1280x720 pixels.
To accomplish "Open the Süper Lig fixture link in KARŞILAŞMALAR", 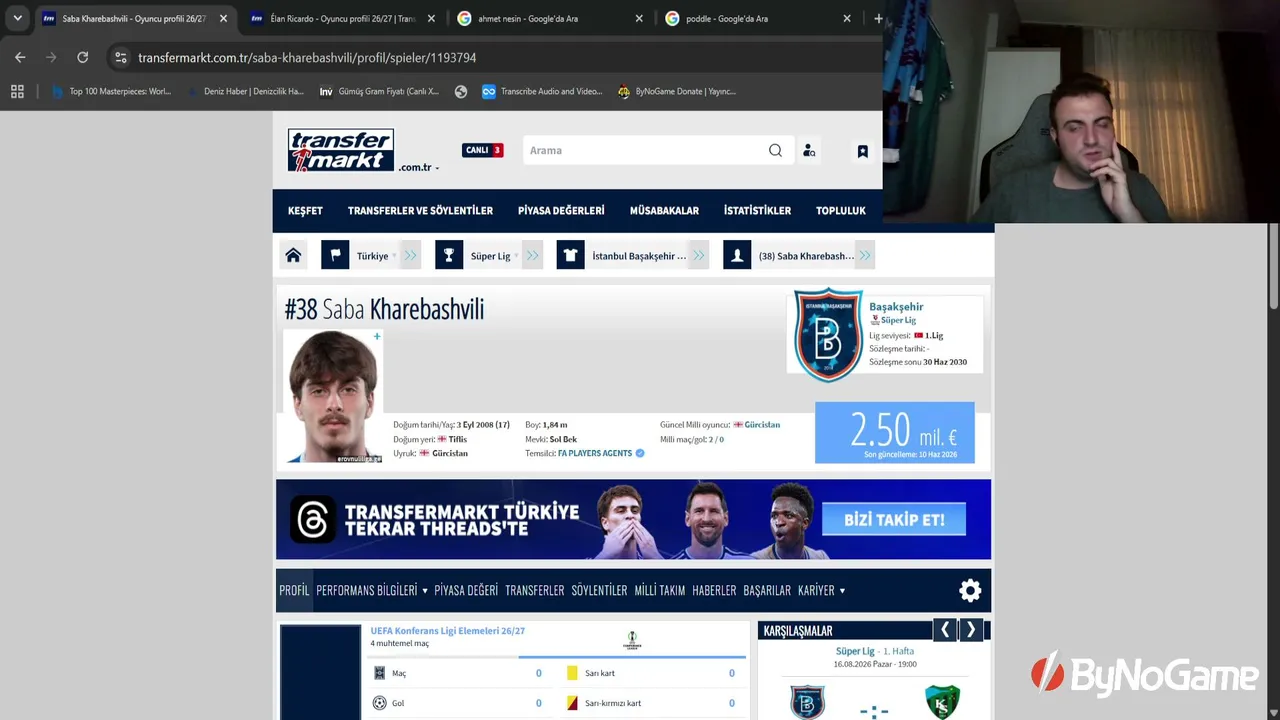I will (855, 651).
